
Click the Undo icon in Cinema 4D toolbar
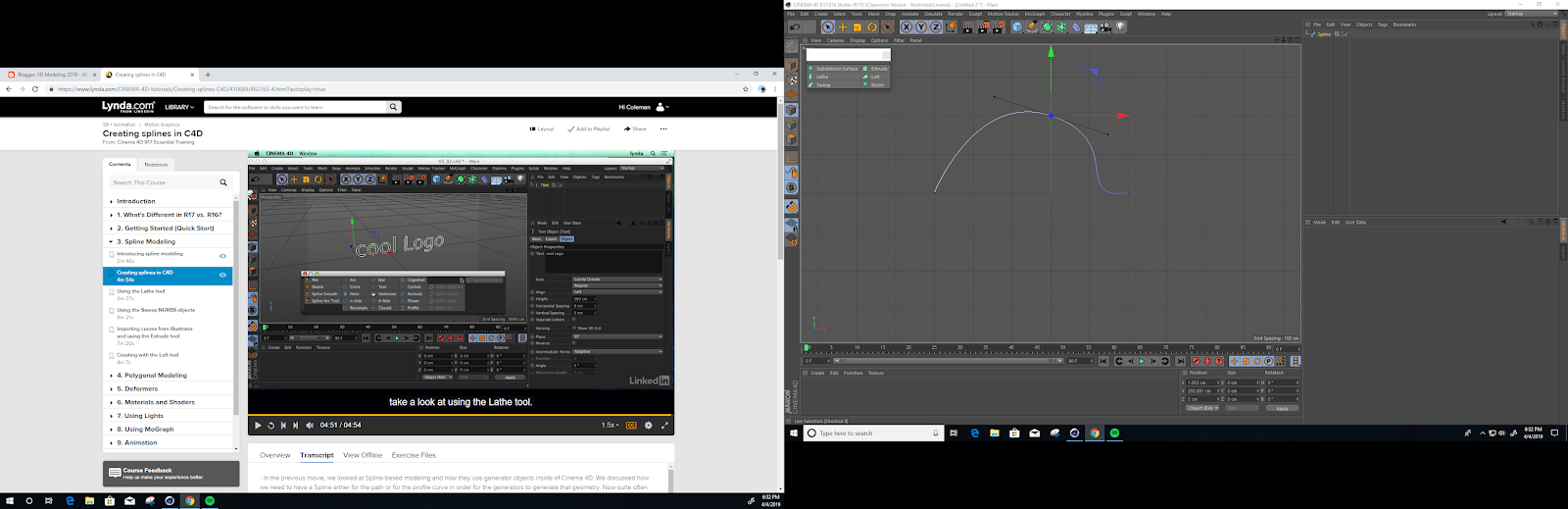(795, 27)
